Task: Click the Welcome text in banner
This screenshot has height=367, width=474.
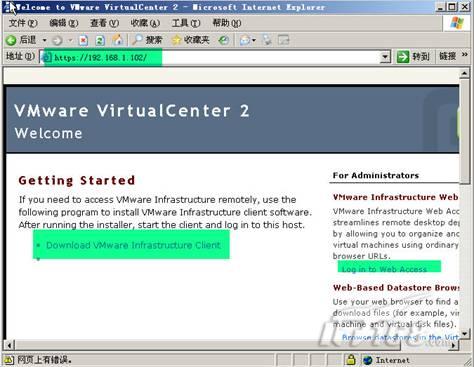Action: point(49,133)
